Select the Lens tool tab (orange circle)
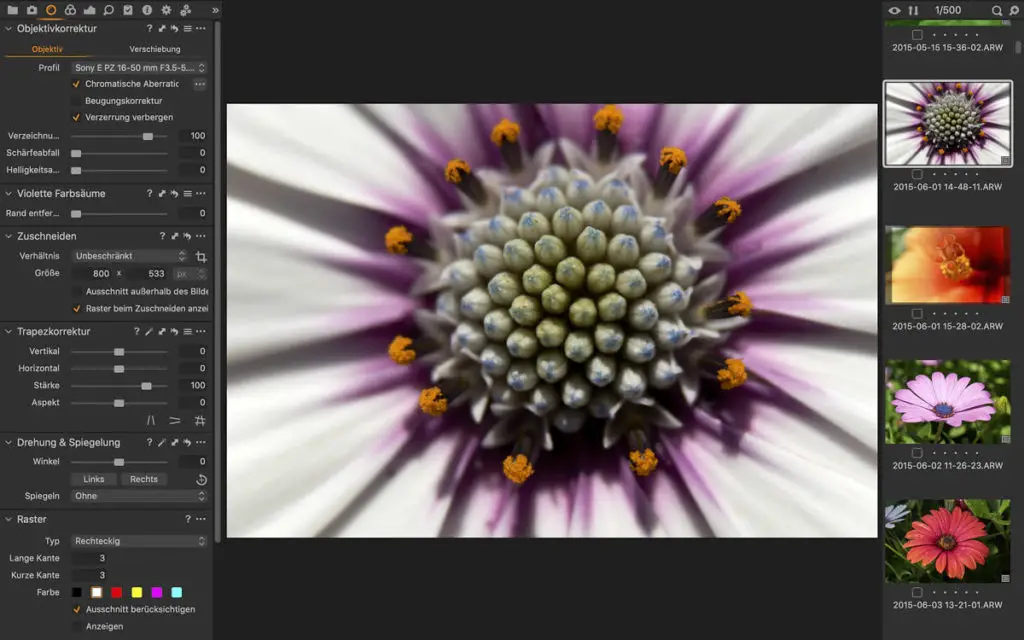The image size is (1024, 640). click(x=51, y=10)
